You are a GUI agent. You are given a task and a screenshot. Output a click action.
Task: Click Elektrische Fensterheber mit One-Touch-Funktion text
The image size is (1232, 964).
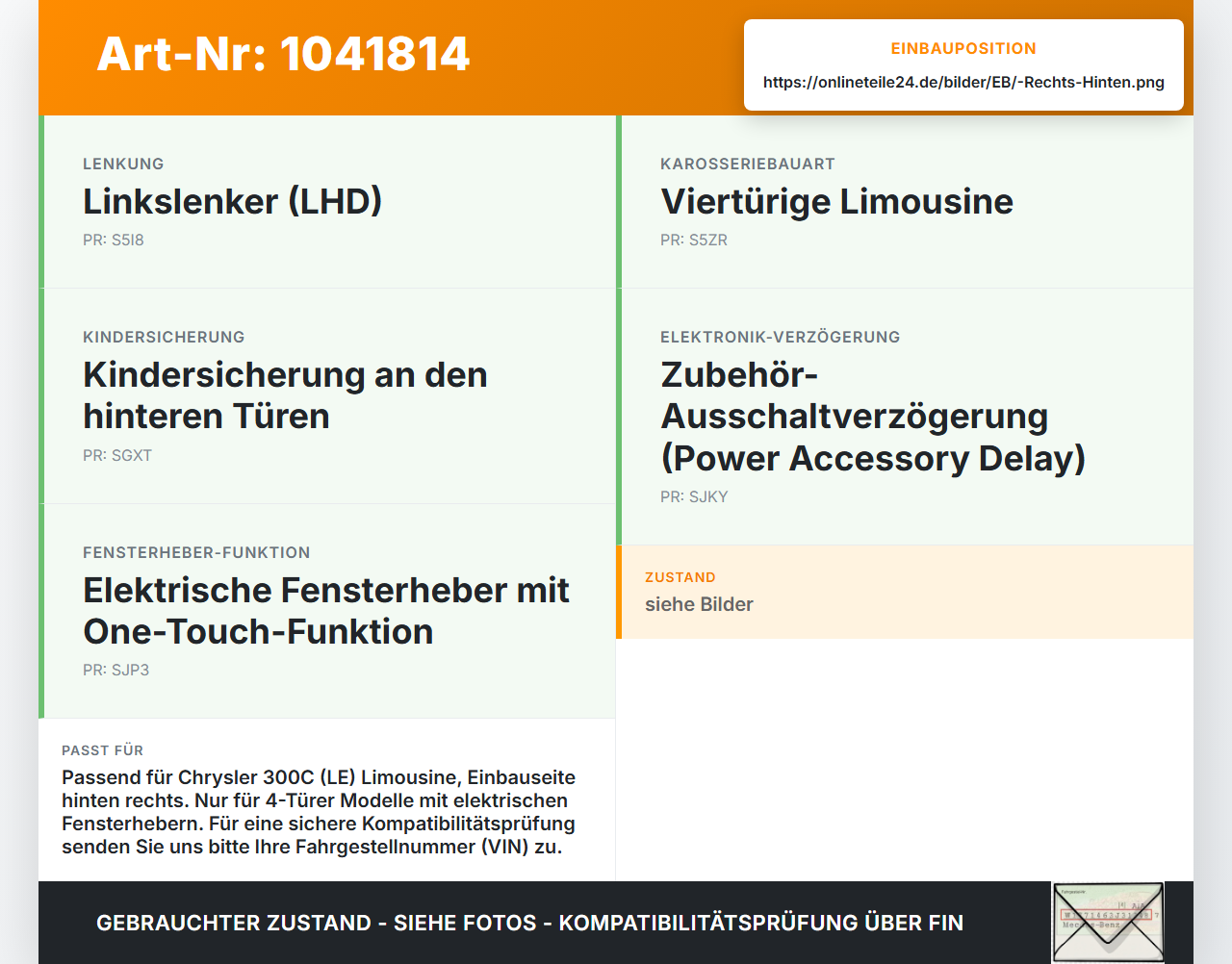[x=326, y=610]
